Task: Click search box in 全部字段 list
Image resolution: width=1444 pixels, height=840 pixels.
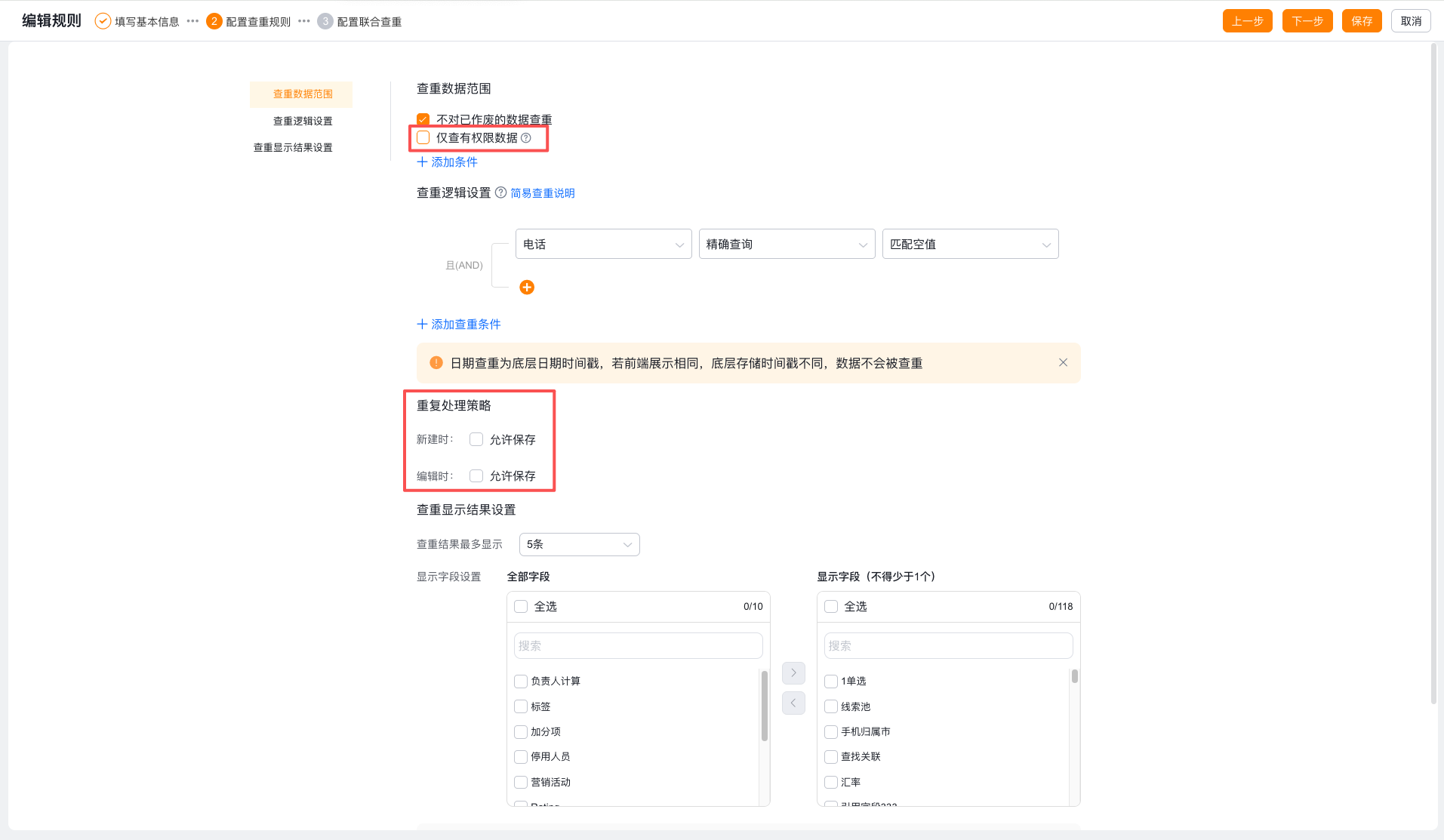Action: (x=639, y=646)
